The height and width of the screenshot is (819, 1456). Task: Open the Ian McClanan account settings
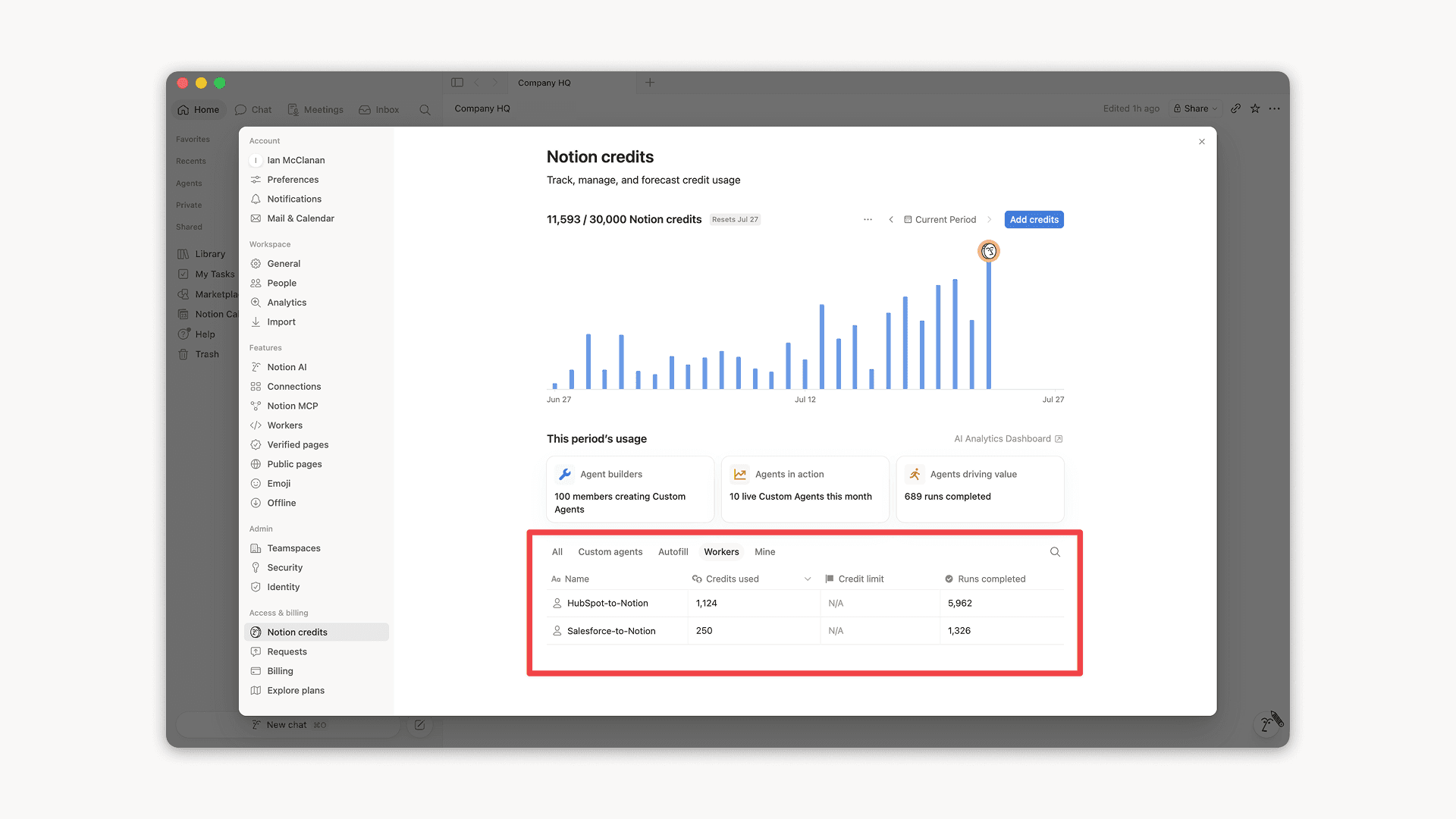[x=316, y=161]
